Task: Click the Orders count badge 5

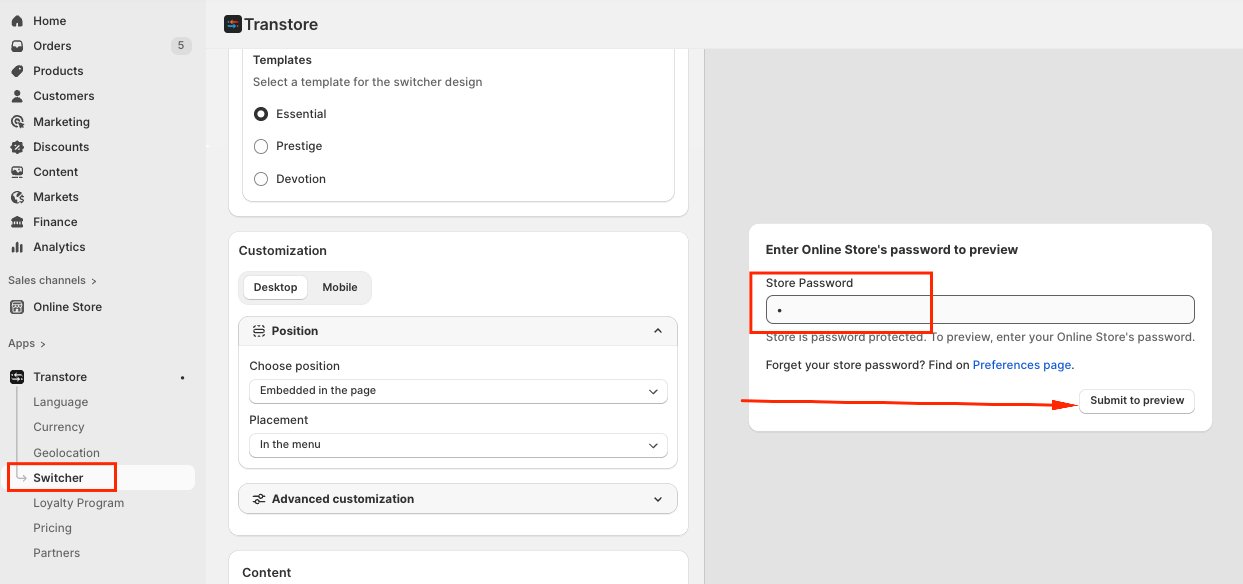Action: click(181, 46)
